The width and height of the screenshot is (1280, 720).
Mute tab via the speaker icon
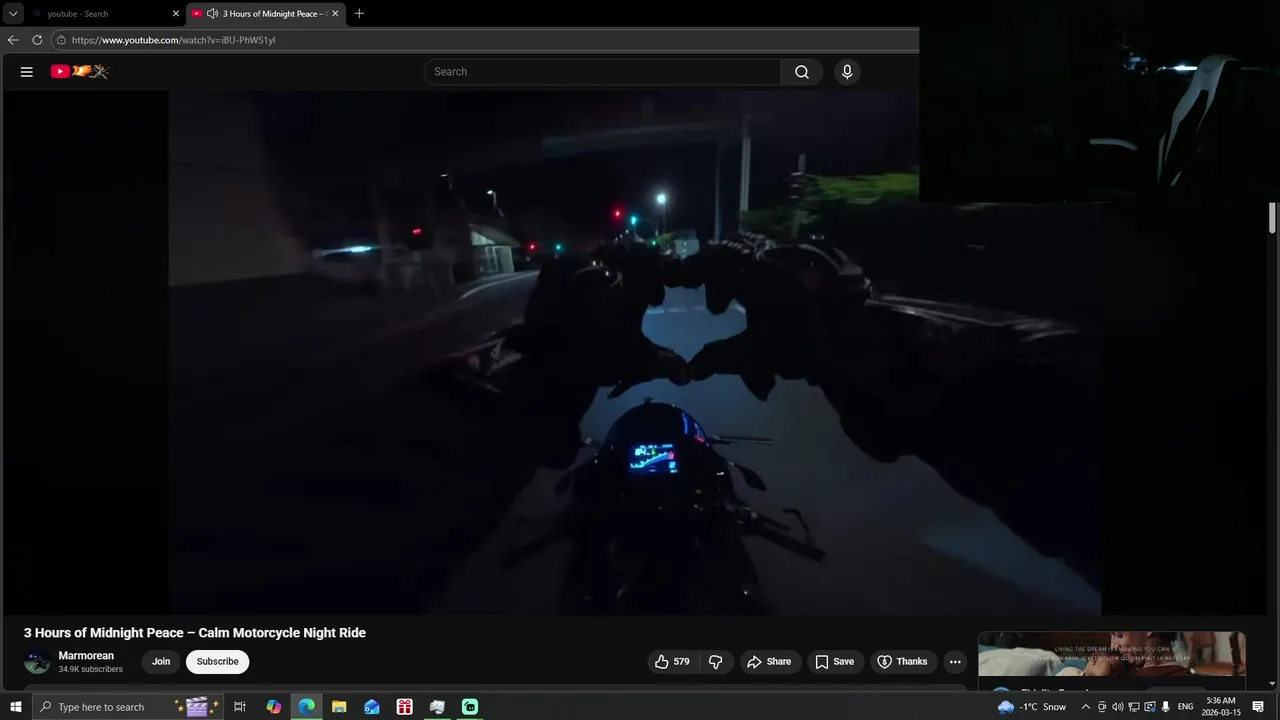(x=212, y=14)
